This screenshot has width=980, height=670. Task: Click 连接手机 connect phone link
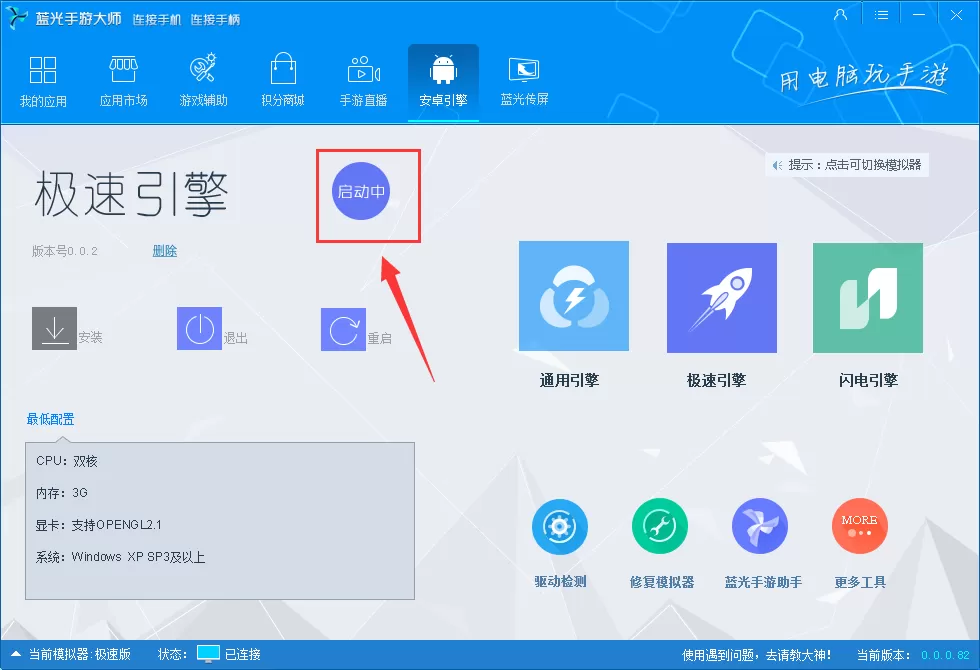(156, 20)
